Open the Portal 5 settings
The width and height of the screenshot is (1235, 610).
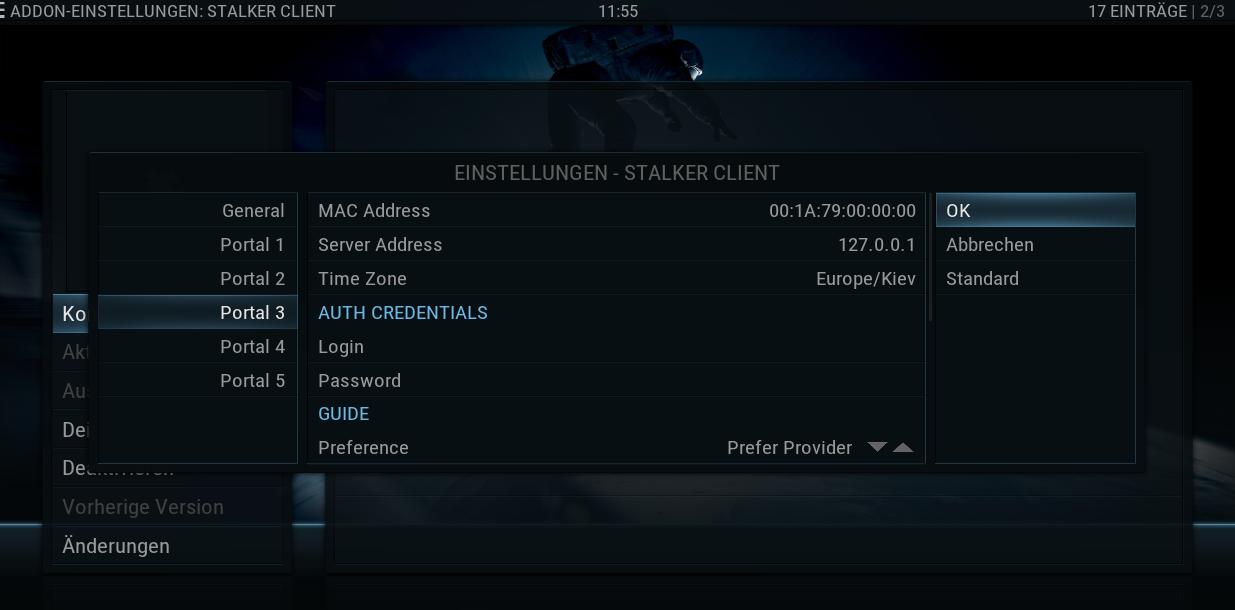[198, 381]
